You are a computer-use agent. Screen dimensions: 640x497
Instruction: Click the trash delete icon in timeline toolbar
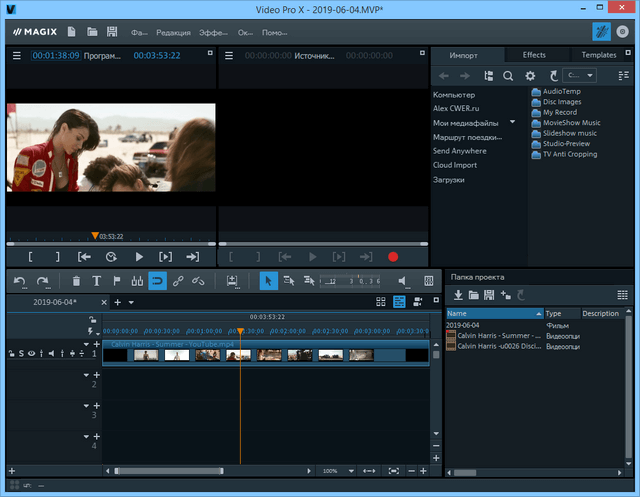pyautogui.click(x=77, y=282)
